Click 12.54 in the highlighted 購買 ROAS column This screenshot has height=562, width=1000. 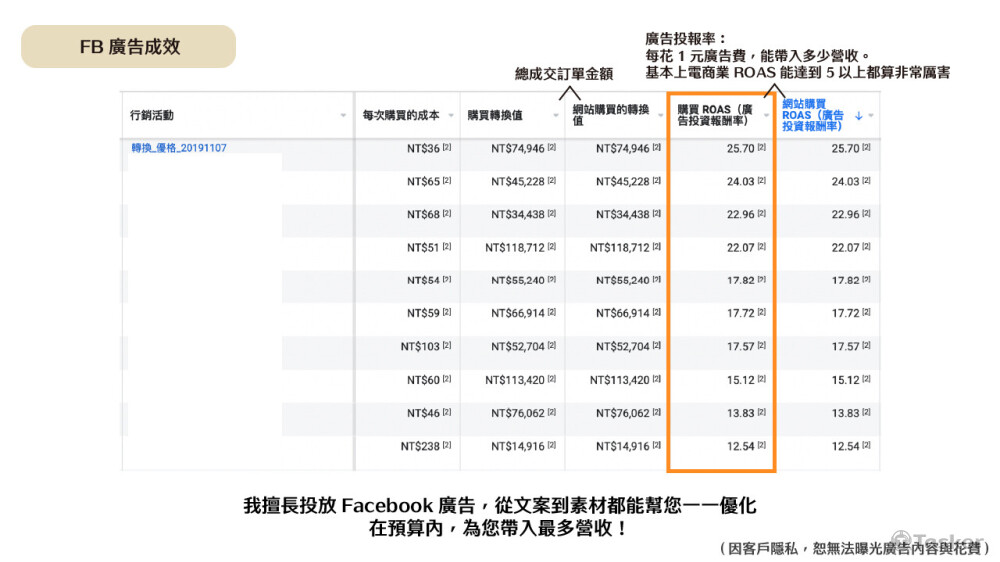(740, 447)
